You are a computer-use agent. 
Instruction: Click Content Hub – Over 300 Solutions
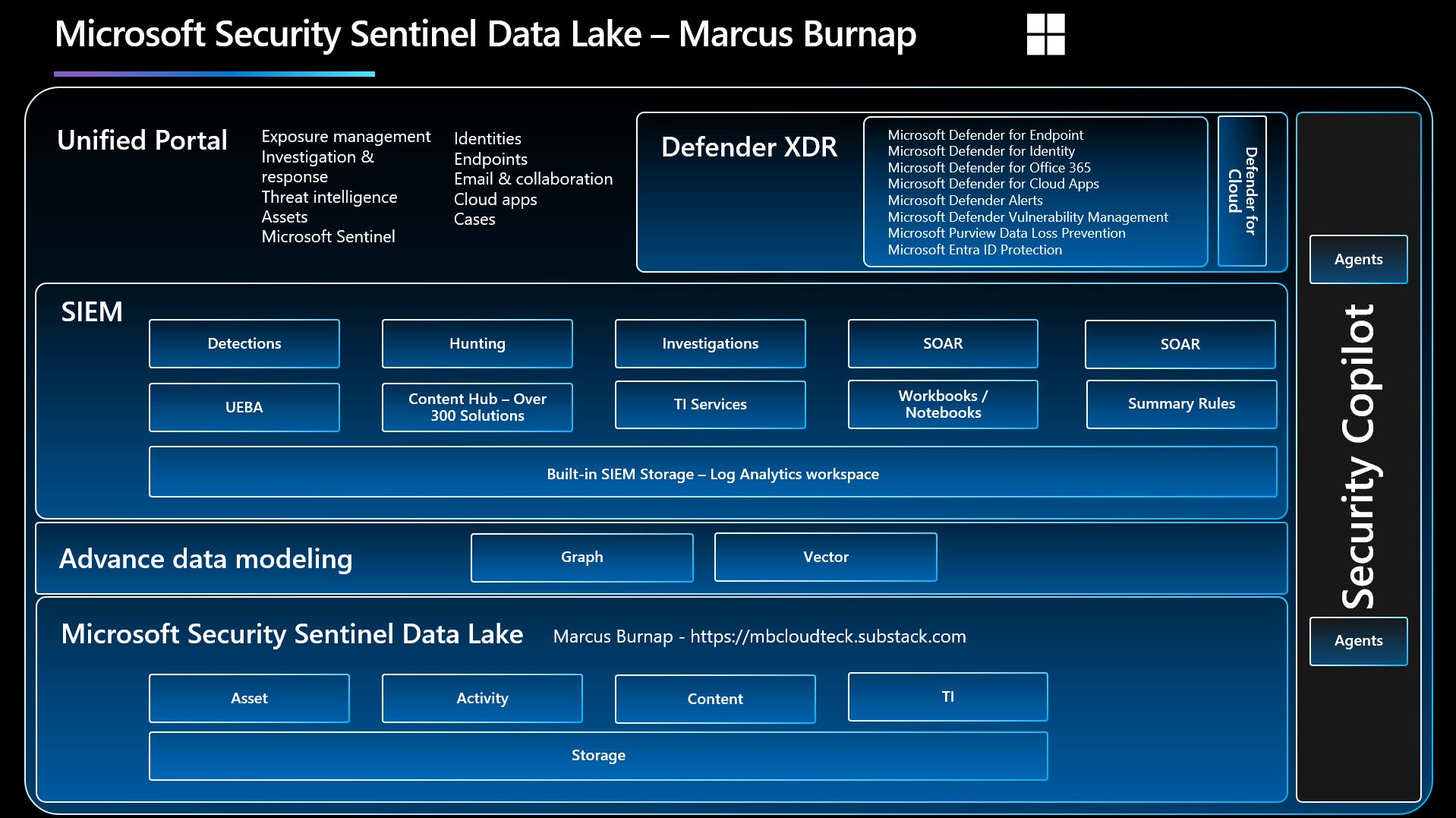tap(477, 407)
